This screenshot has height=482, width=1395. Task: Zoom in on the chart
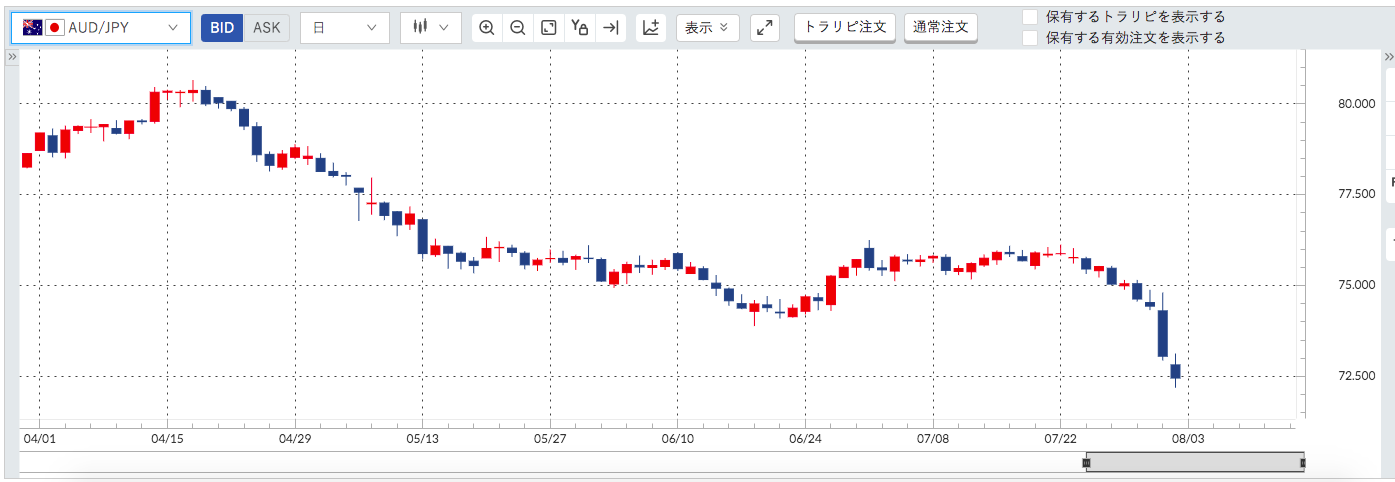(x=487, y=28)
